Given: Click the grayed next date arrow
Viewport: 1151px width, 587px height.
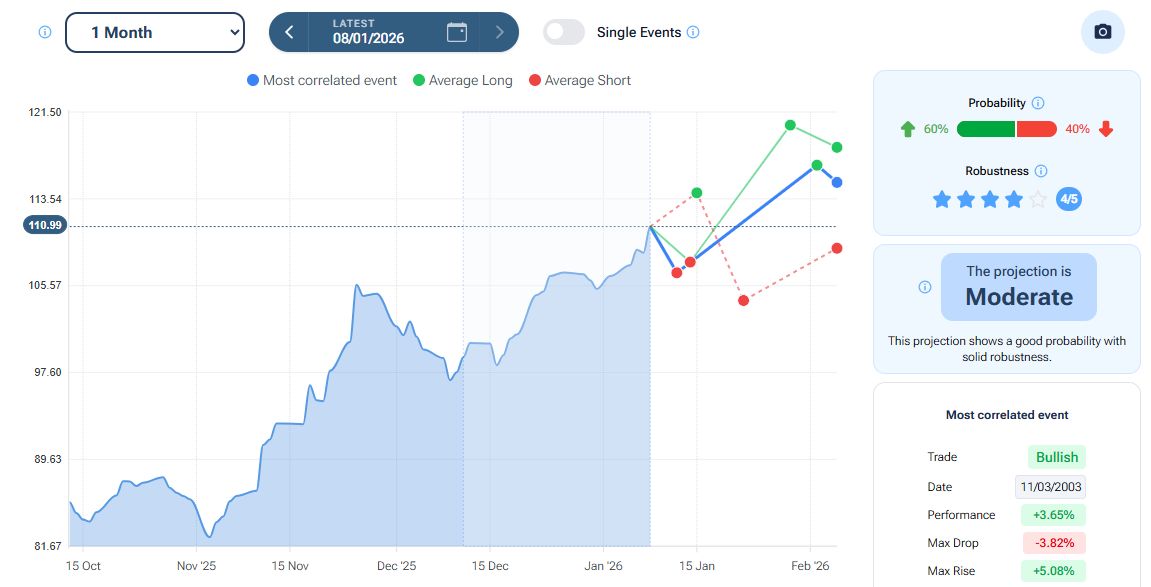Looking at the screenshot, I should pyautogui.click(x=499, y=32).
